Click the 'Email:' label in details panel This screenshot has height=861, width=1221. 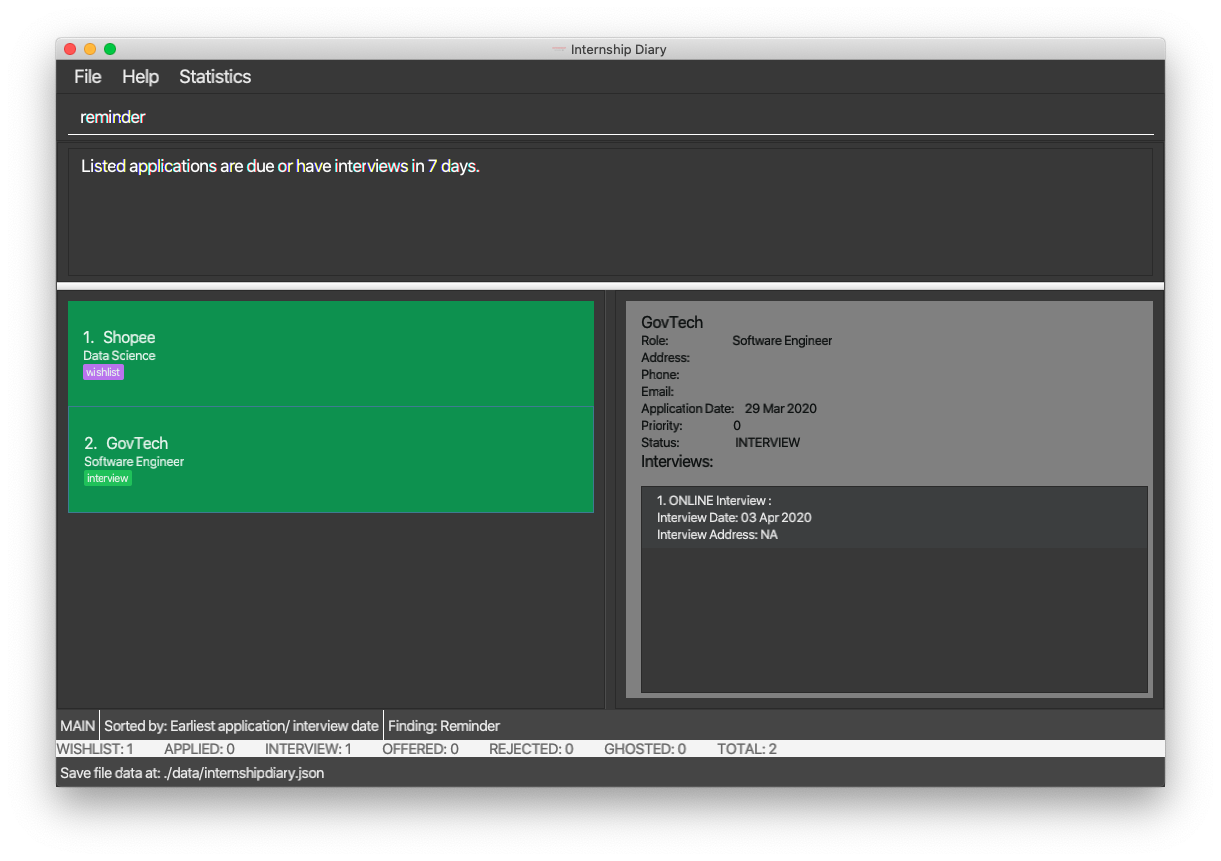[x=657, y=391]
